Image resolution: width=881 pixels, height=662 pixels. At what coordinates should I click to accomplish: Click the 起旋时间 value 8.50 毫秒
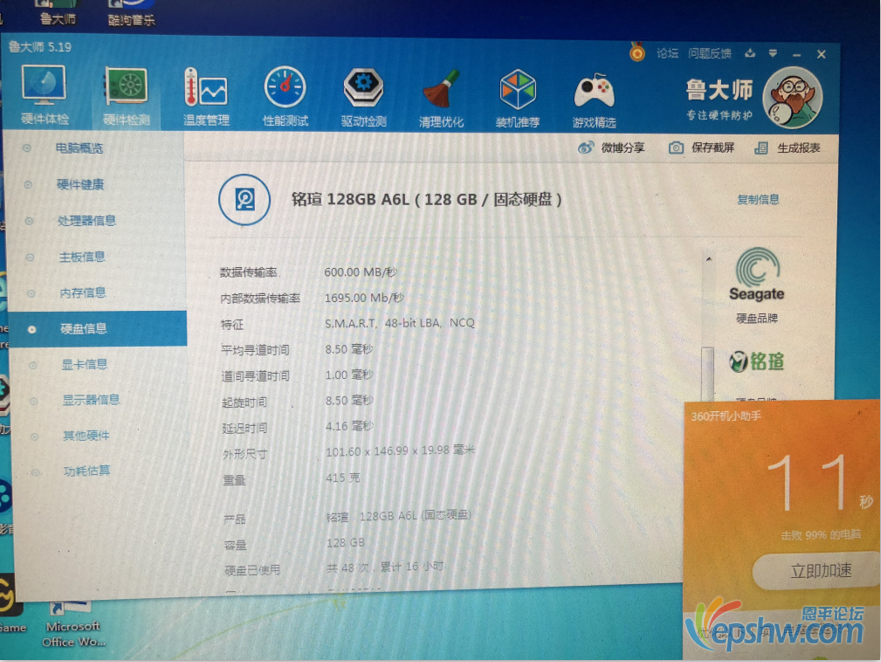(x=349, y=401)
